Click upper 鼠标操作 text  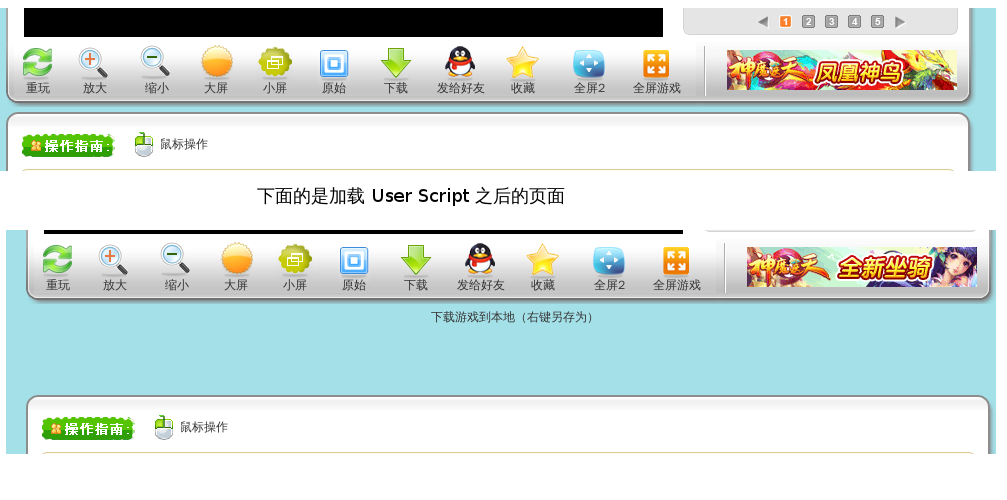(184, 144)
